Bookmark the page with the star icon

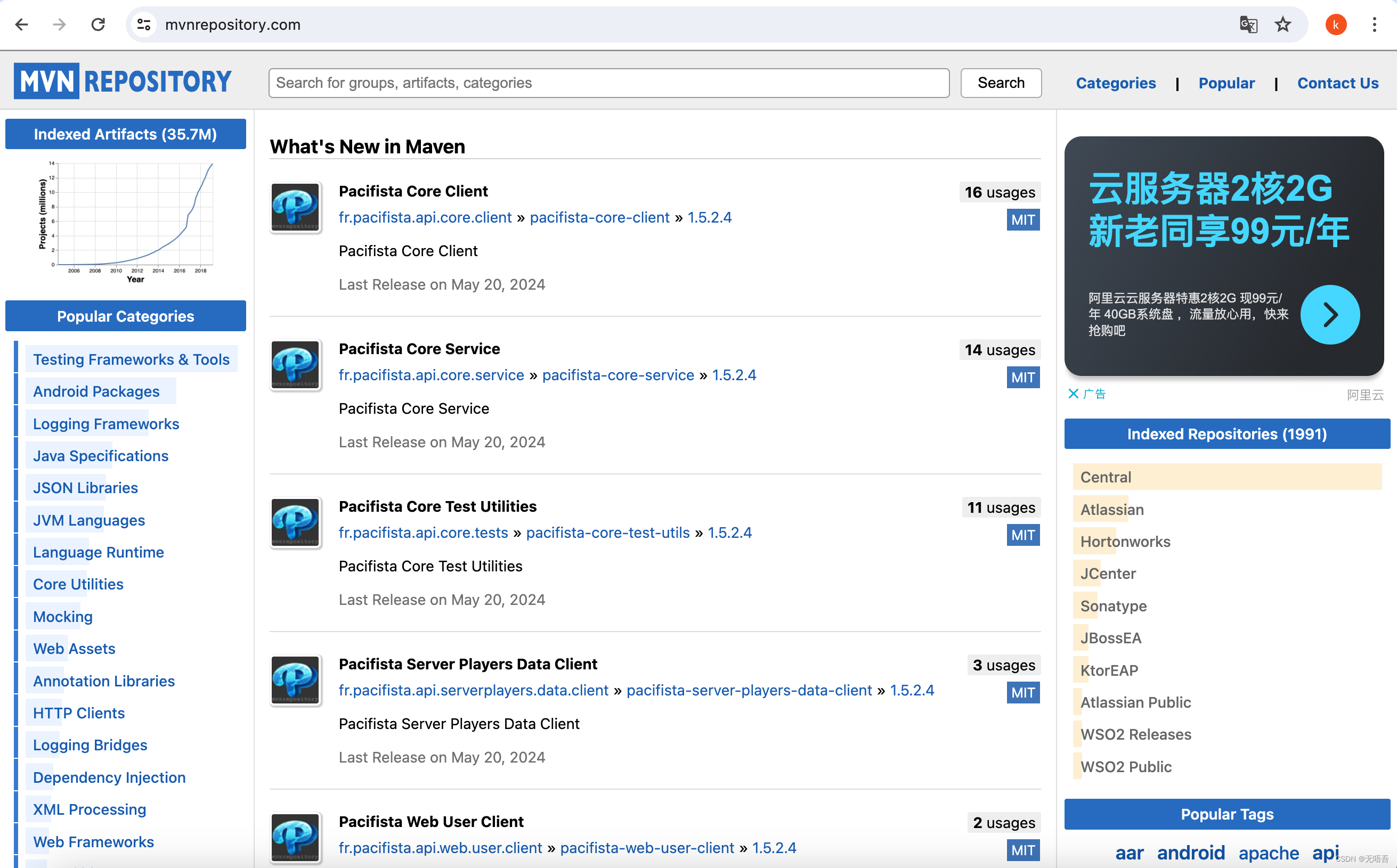(x=1282, y=24)
